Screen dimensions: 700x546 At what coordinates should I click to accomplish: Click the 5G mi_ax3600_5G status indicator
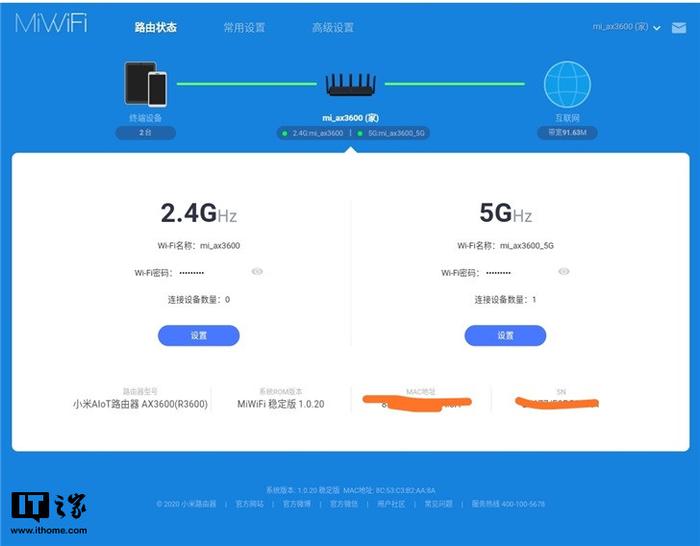click(391, 133)
